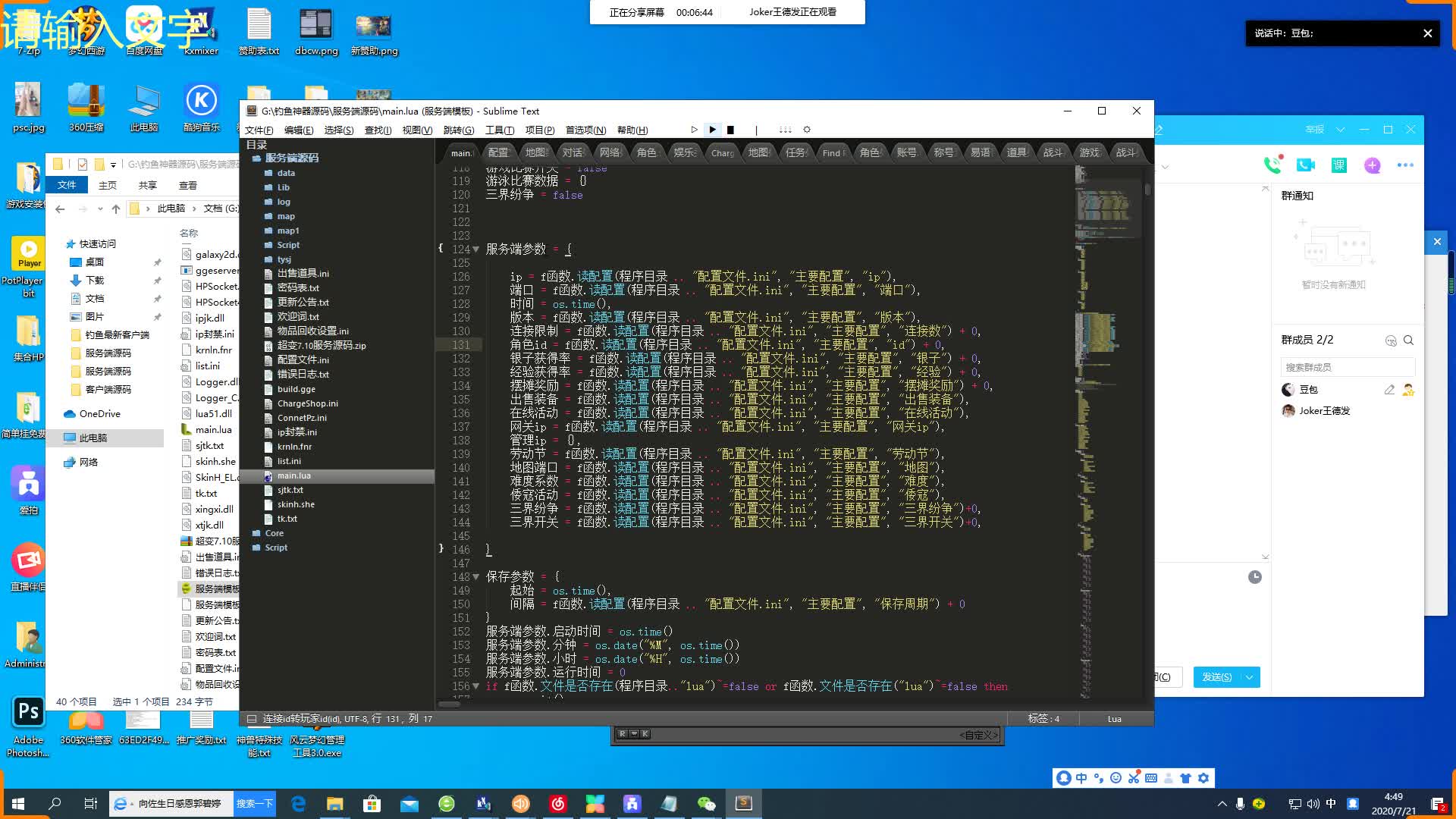Select 配置文件.ini in the sidebar
Image resolution: width=1456 pixels, height=819 pixels.
click(303, 359)
